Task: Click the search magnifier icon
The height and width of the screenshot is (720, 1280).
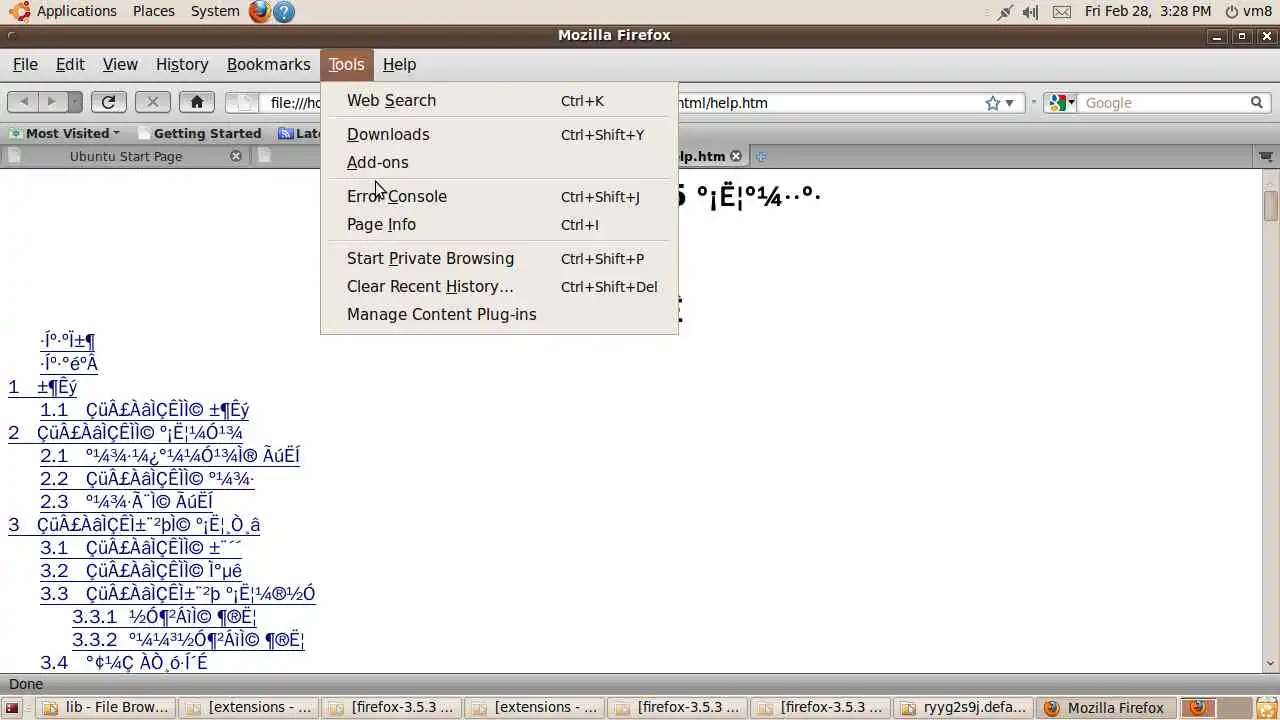Action: click(1257, 102)
